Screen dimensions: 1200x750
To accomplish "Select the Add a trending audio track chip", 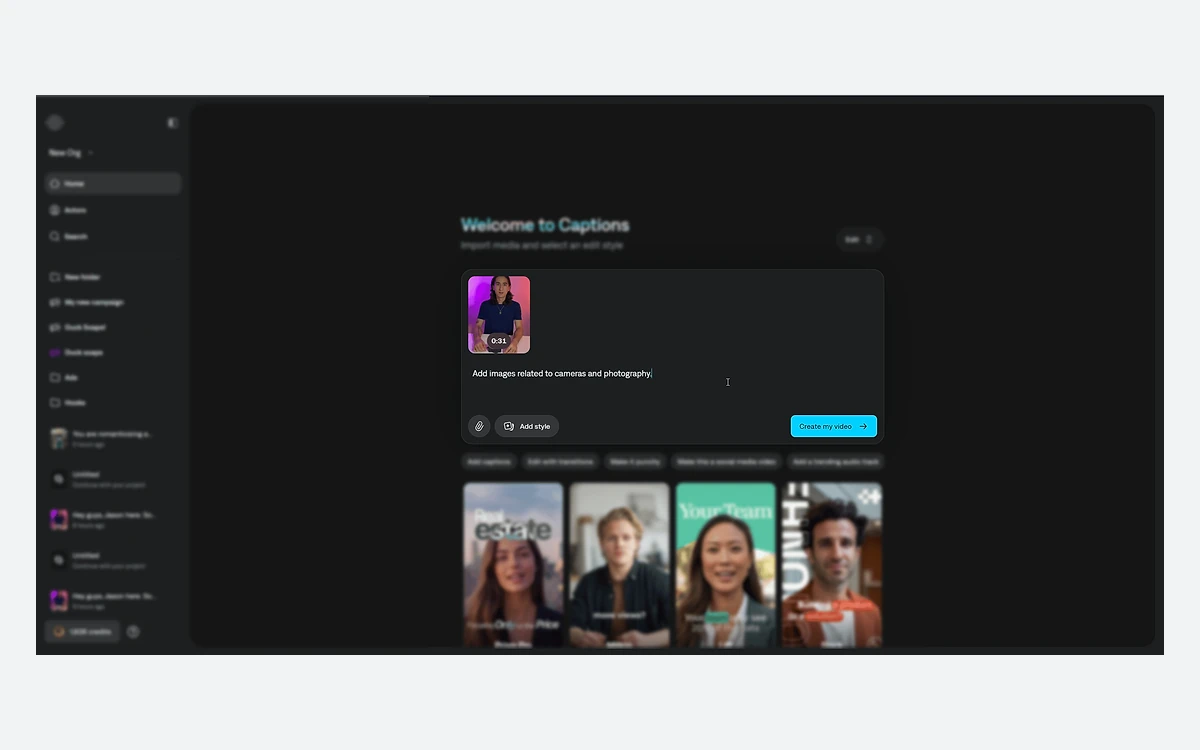I will [x=836, y=462].
